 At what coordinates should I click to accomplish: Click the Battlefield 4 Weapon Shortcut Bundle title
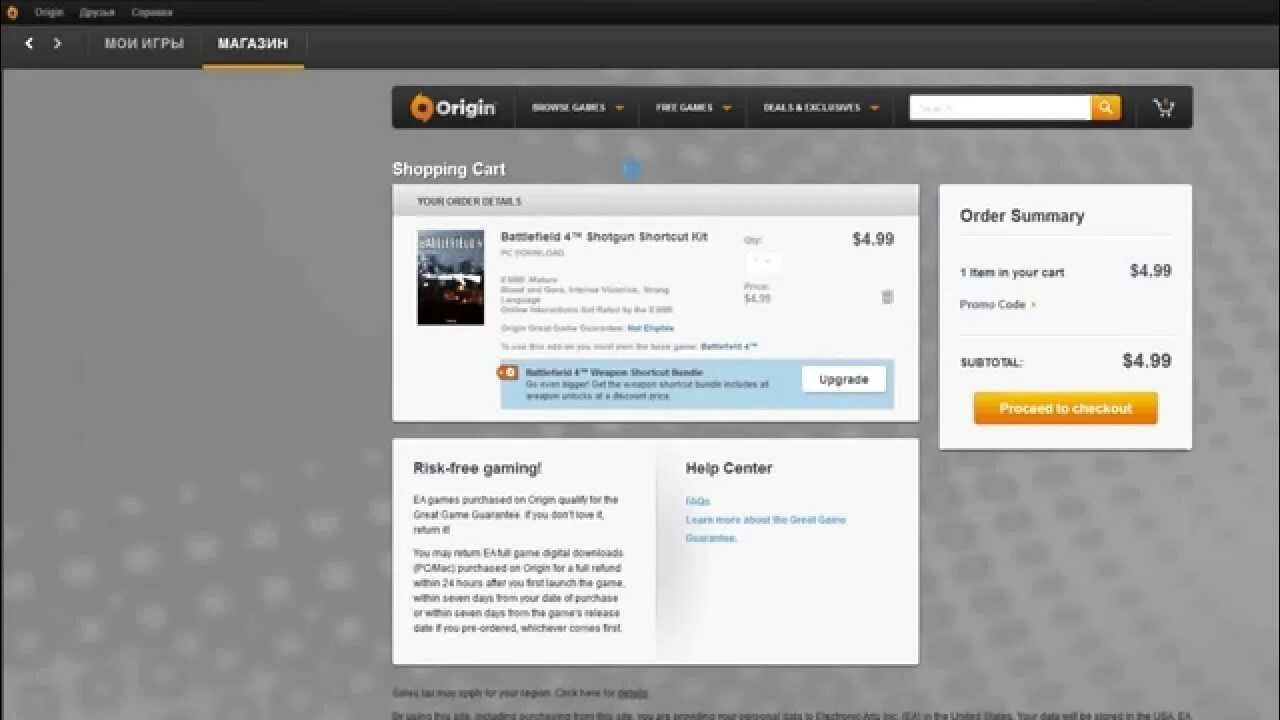pos(614,372)
